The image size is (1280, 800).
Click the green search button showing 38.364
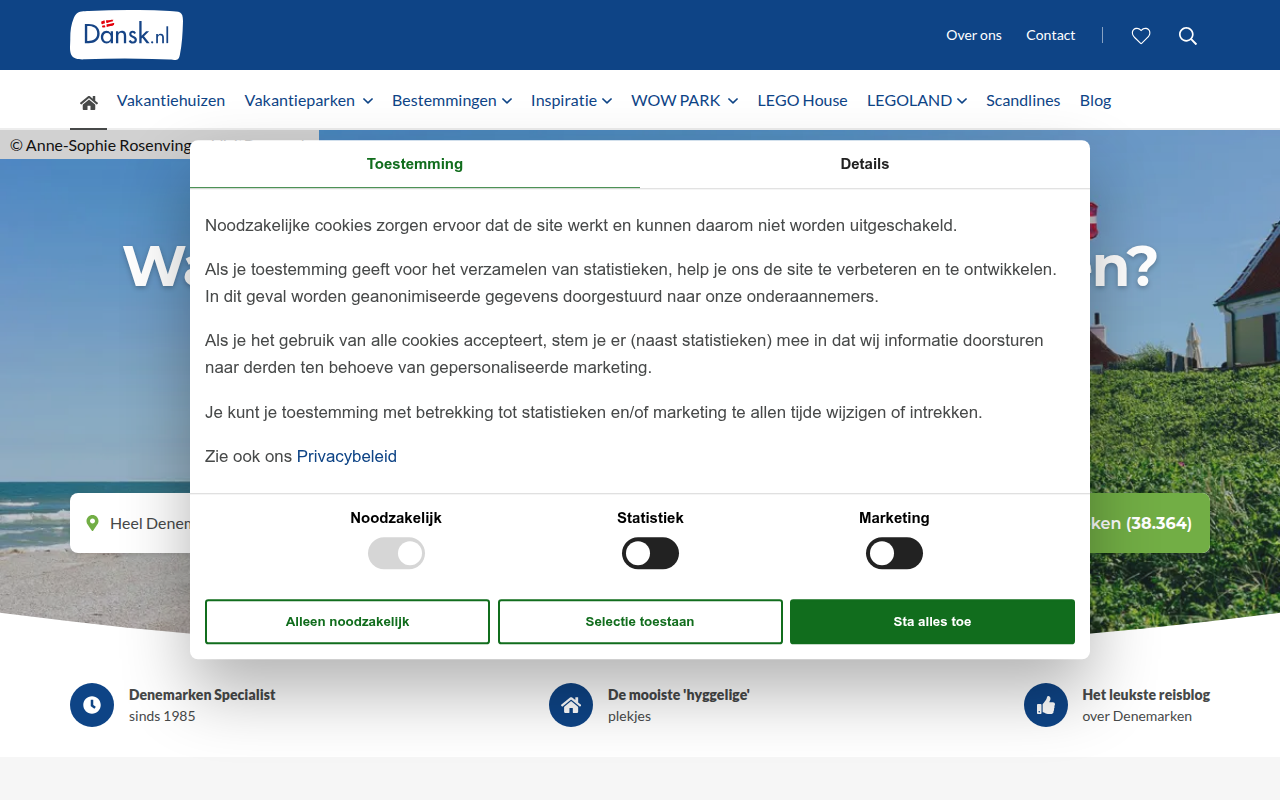point(1149,523)
